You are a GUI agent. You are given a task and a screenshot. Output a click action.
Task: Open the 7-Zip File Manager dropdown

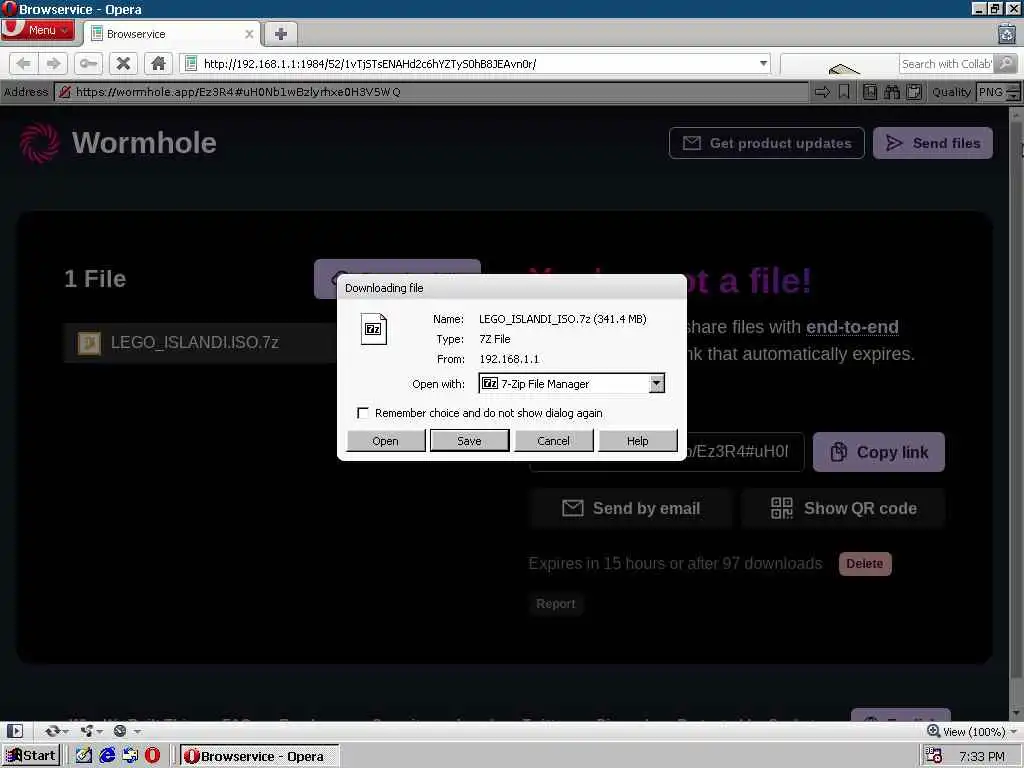click(571, 383)
